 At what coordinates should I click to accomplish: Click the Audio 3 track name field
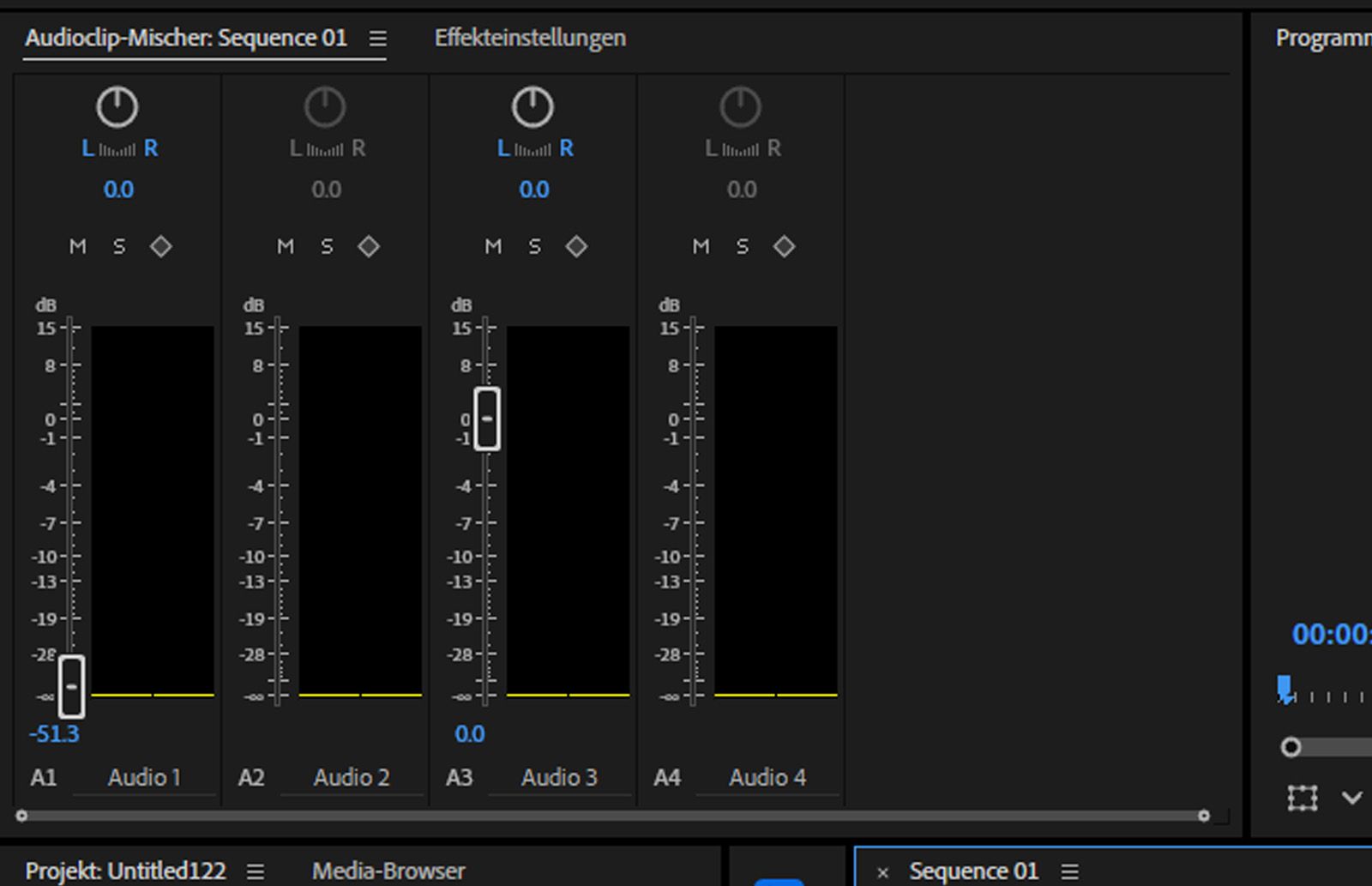(x=559, y=778)
